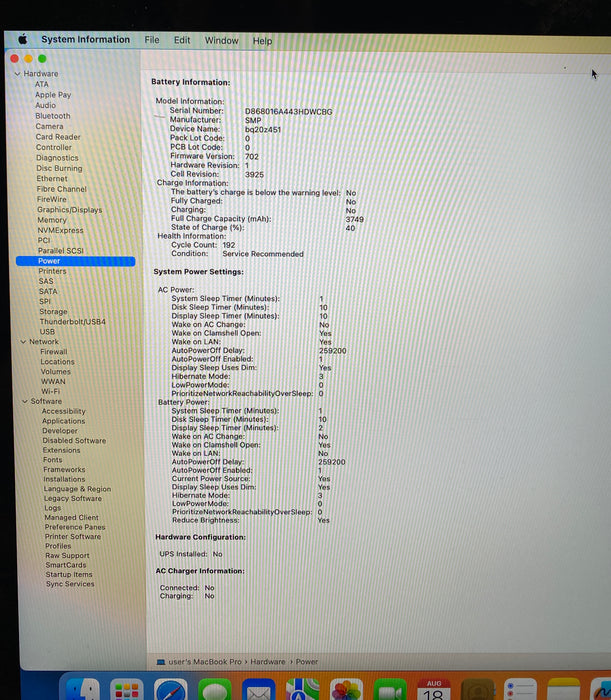Image resolution: width=611 pixels, height=700 pixels.
Task: Click the 'System Power Settings:' heading
Action: (x=199, y=271)
